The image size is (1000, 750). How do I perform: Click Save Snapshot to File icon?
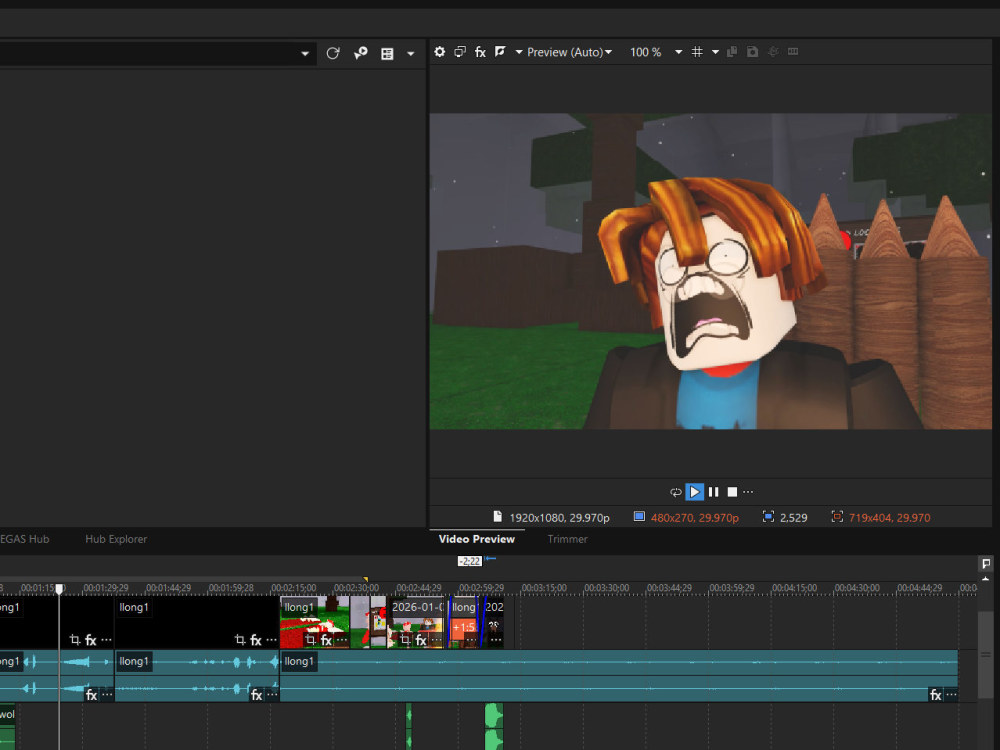753,52
